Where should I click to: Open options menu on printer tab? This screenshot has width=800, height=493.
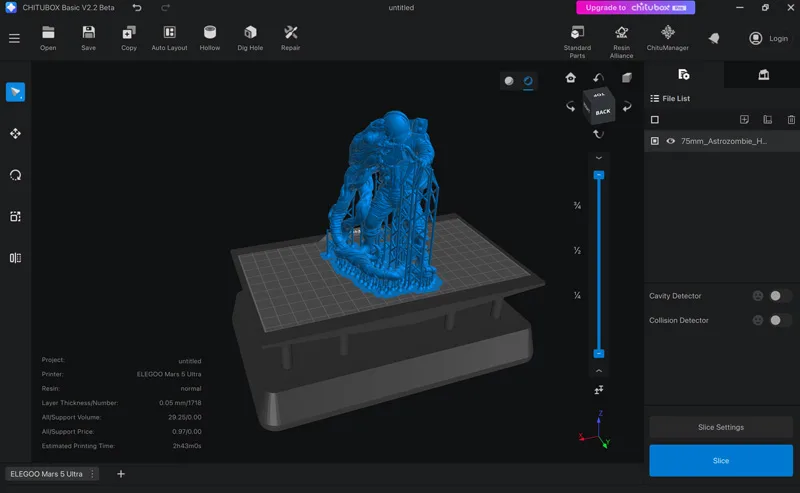click(92, 474)
